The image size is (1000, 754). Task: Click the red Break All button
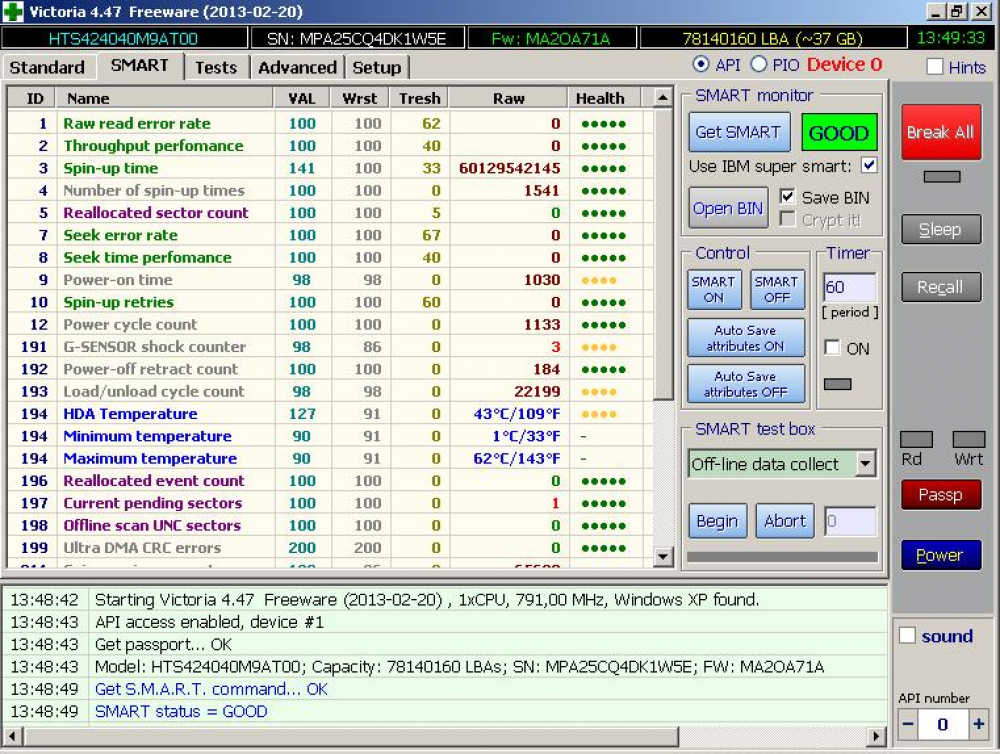click(941, 132)
